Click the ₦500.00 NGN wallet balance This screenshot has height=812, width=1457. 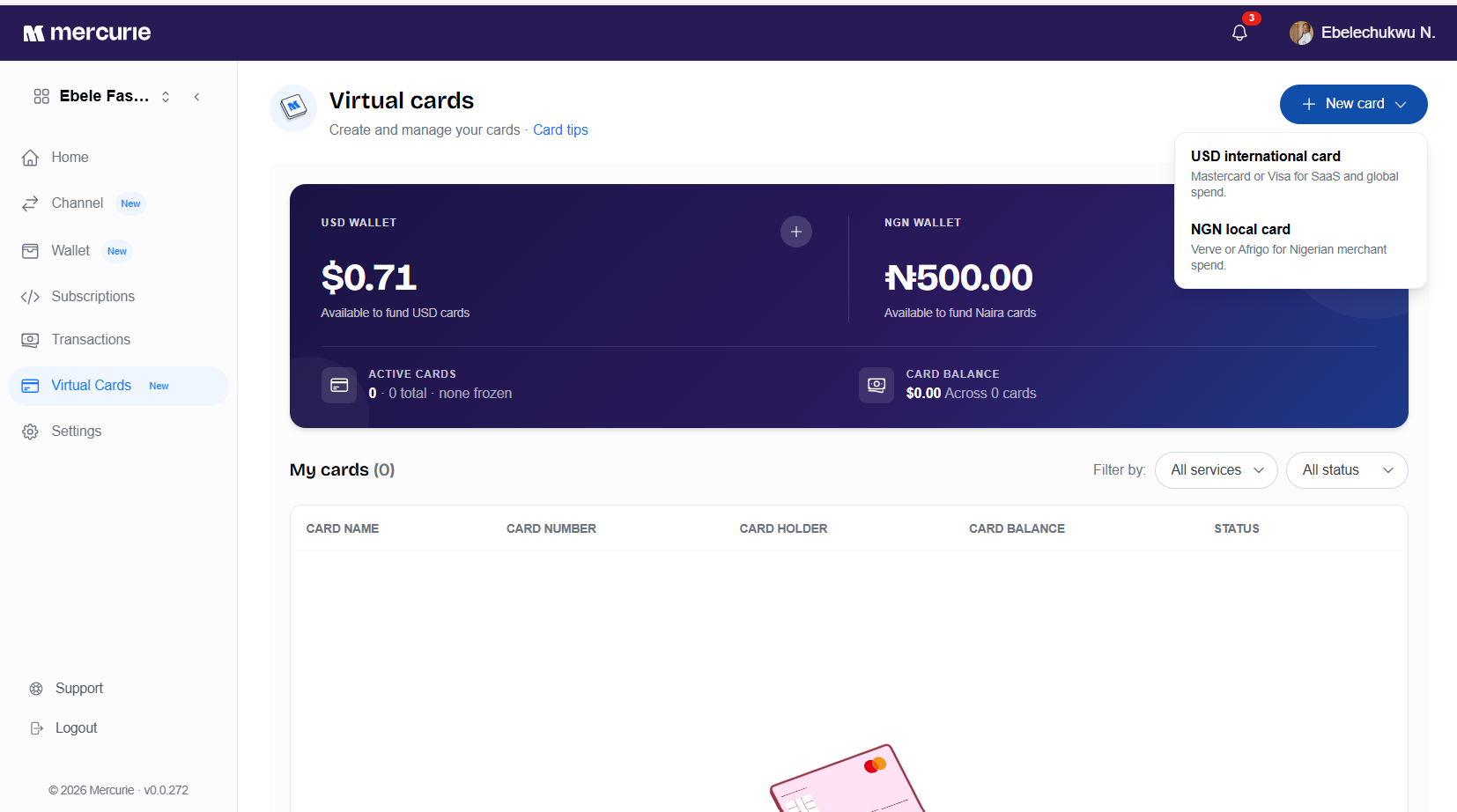pos(958,277)
